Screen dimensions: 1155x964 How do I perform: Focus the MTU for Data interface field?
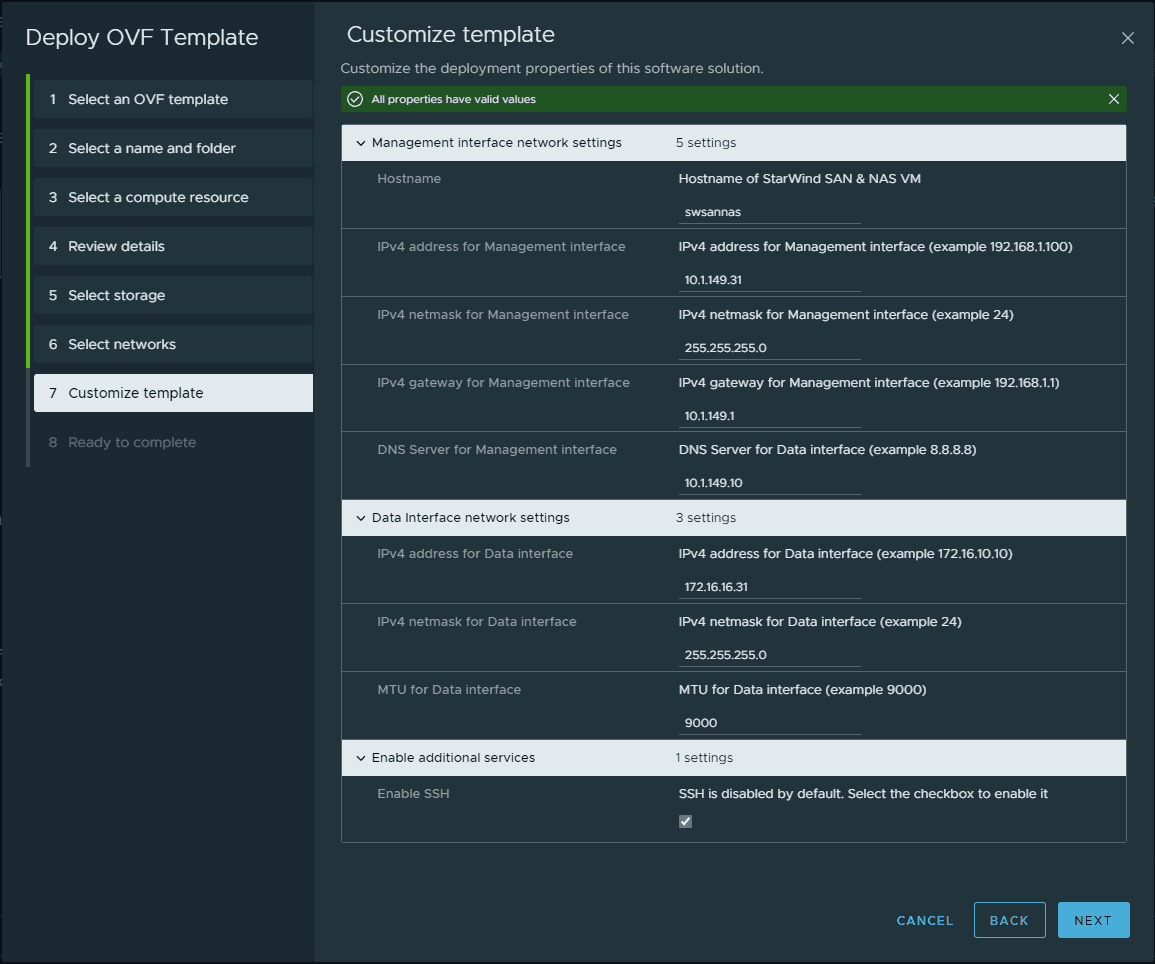(x=769, y=723)
